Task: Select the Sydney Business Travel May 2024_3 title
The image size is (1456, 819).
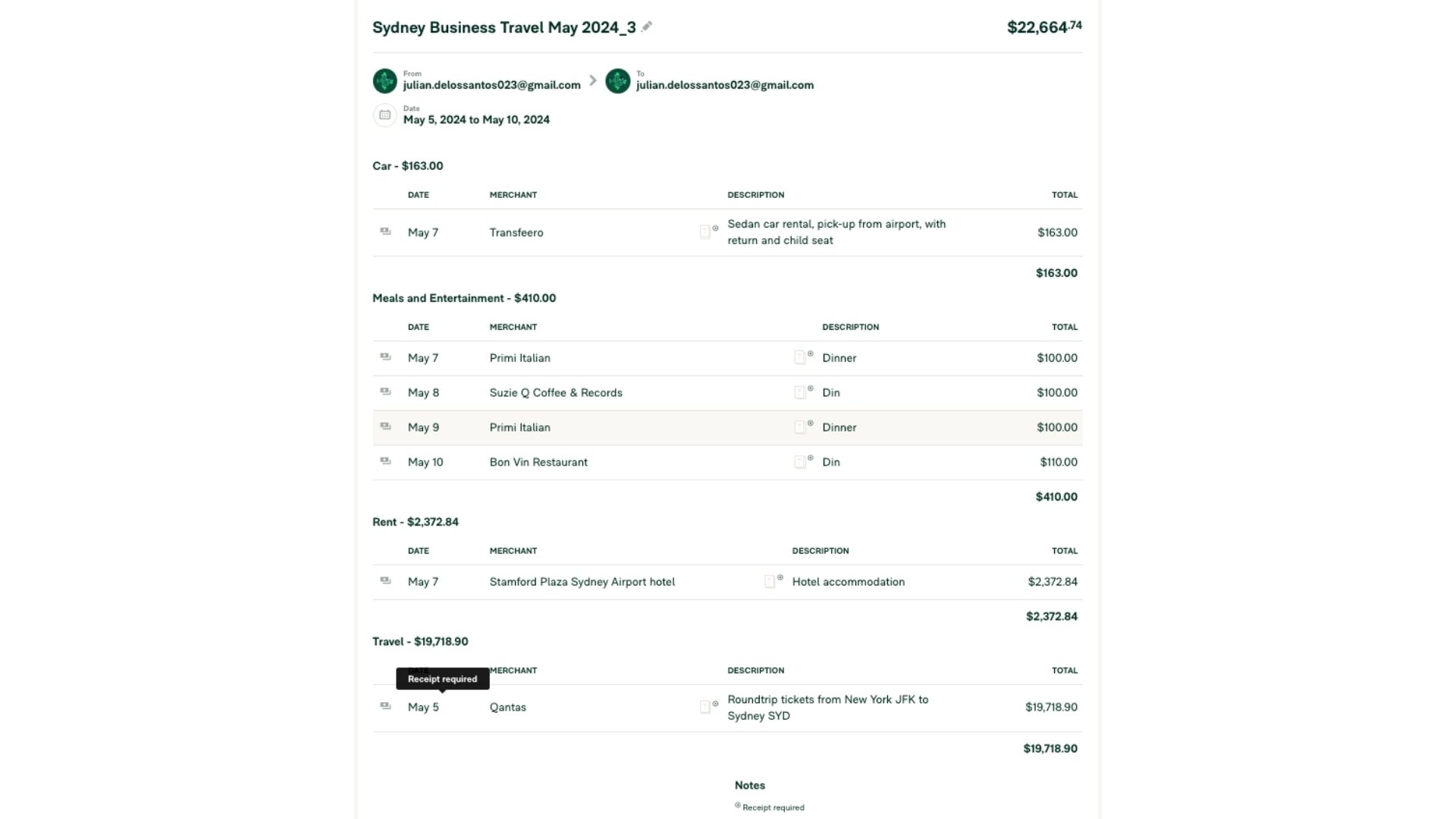Action: pyautogui.click(x=504, y=27)
